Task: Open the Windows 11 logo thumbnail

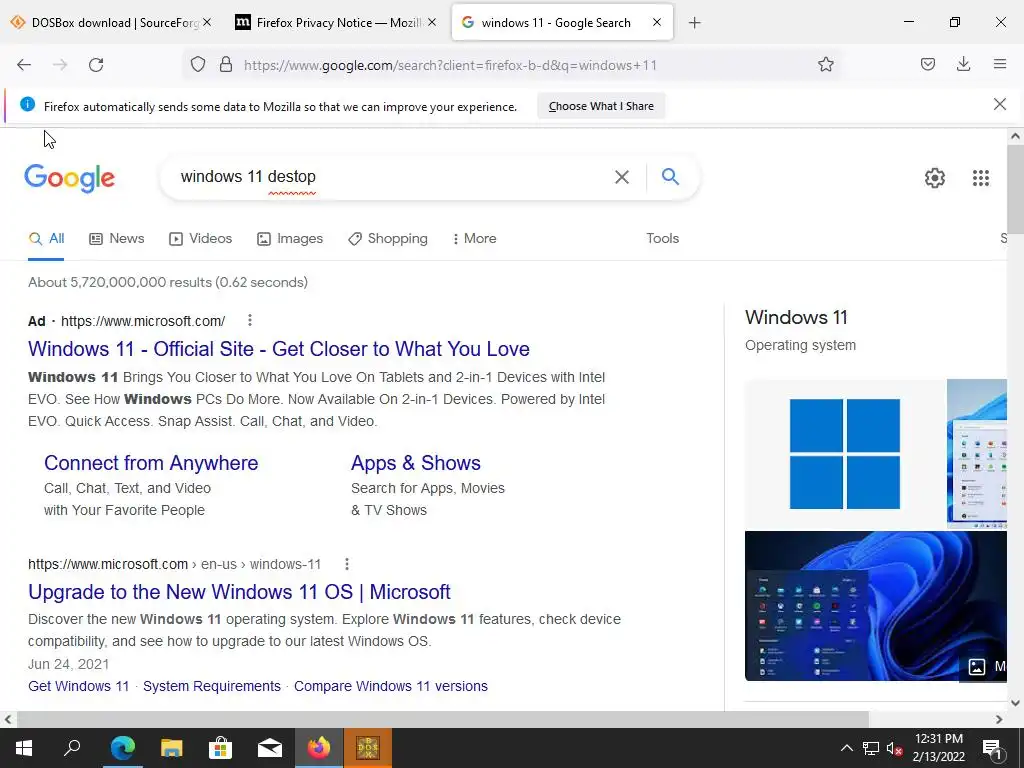Action: tap(845, 454)
